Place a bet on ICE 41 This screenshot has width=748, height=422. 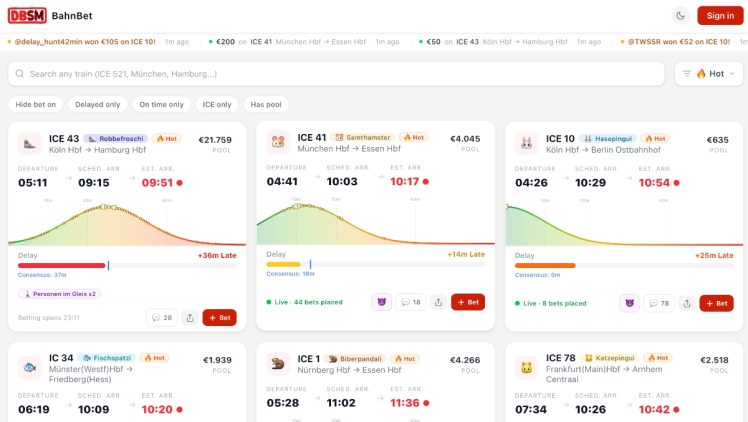click(x=467, y=302)
